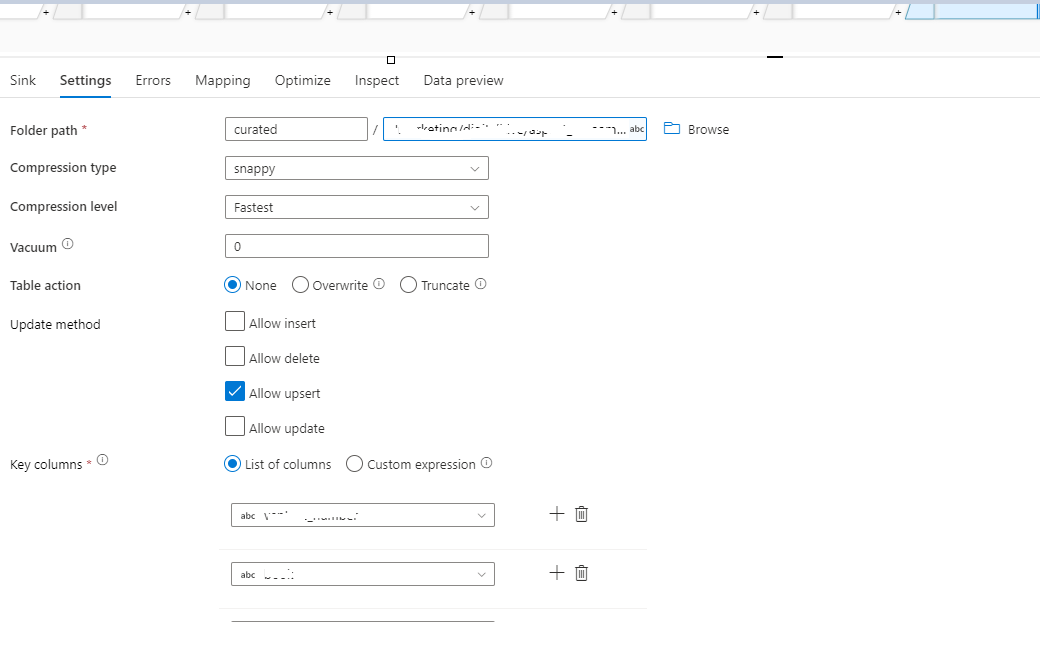Click Browse folder button
1040x652 pixels.
tap(696, 129)
